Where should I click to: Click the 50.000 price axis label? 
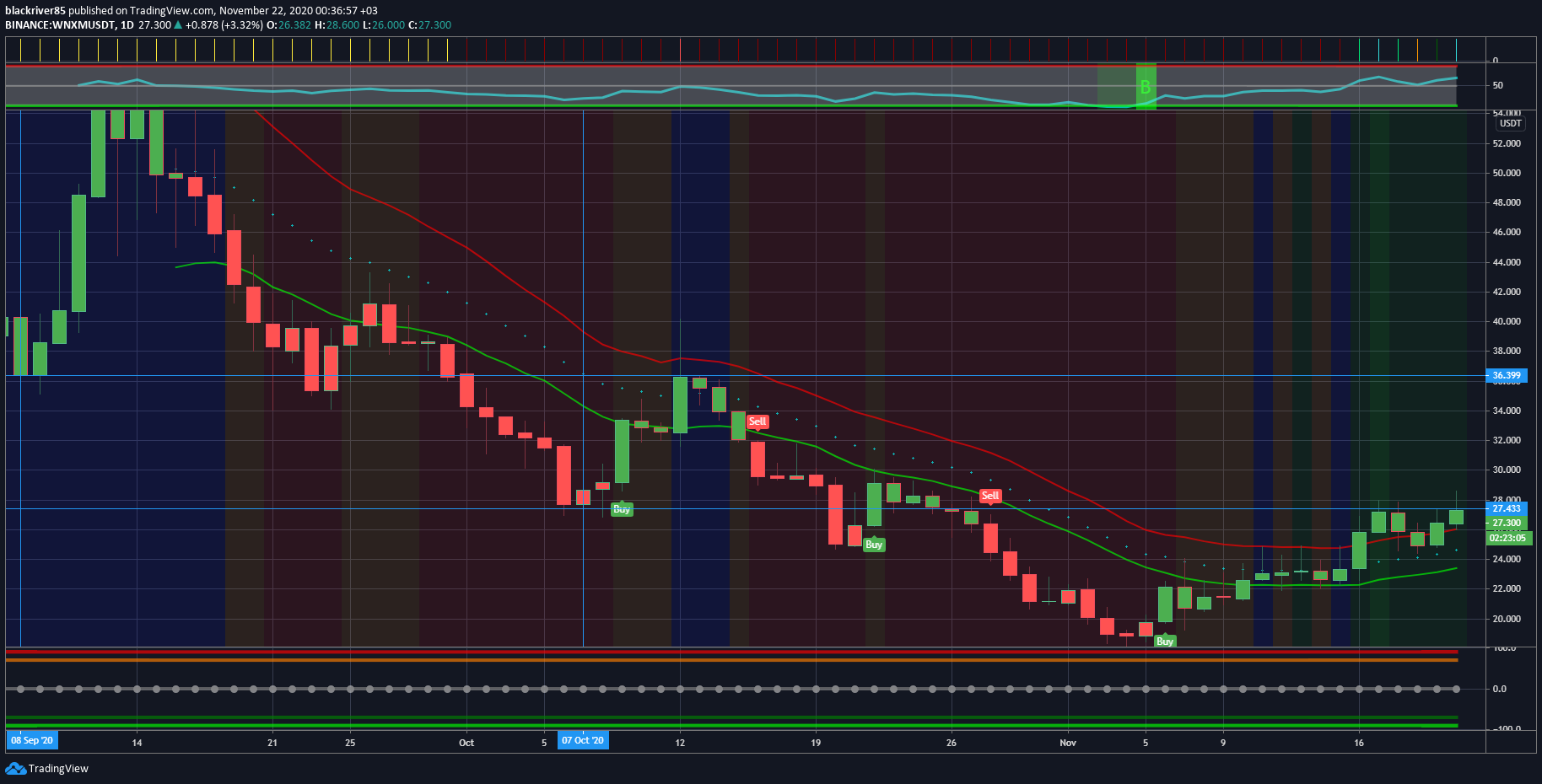[x=1507, y=173]
